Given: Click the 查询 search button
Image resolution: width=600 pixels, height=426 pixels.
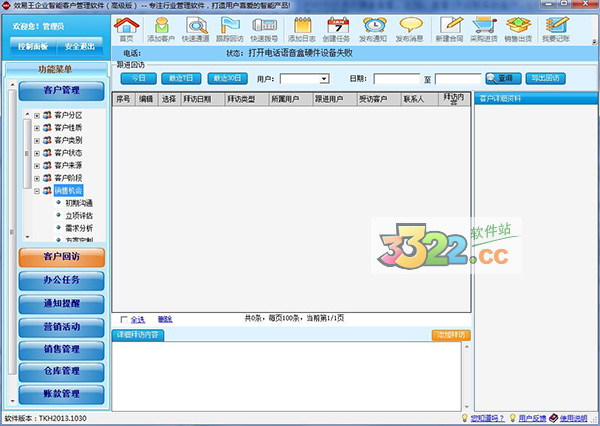Looking at the screenshot, I should (x=503, y=78).
